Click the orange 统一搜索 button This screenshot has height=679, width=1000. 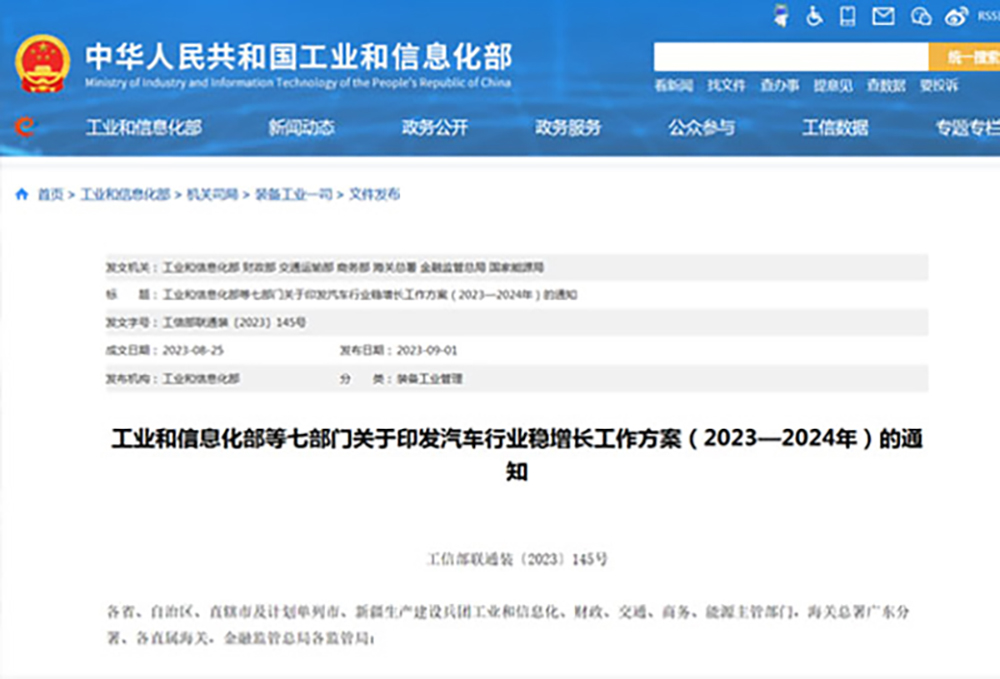point(964,57)
